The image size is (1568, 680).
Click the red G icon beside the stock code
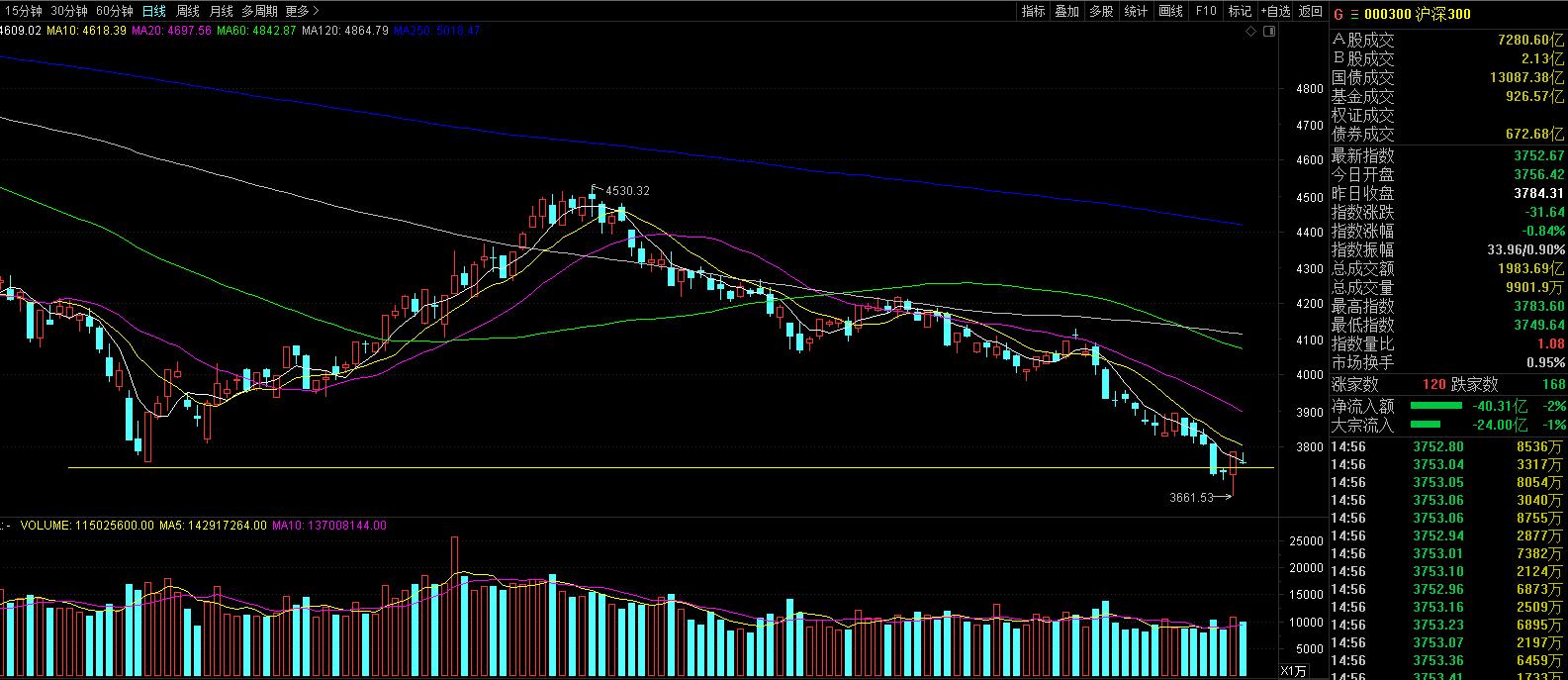click(1338, 14)
